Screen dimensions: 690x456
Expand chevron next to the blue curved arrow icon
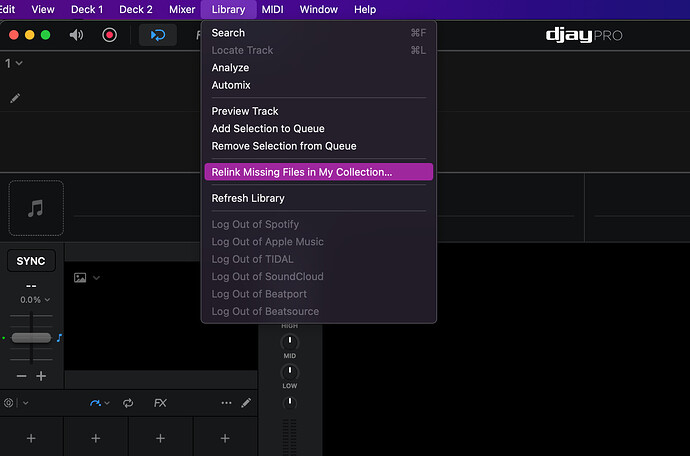107,403
